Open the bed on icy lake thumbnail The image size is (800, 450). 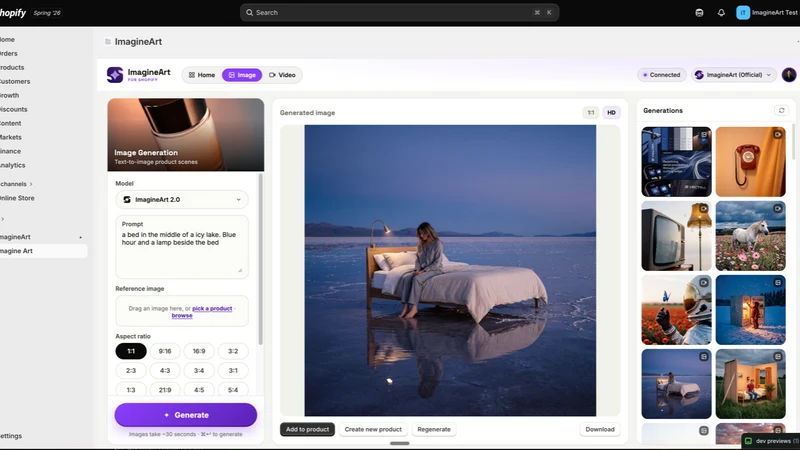coord(676,384)
